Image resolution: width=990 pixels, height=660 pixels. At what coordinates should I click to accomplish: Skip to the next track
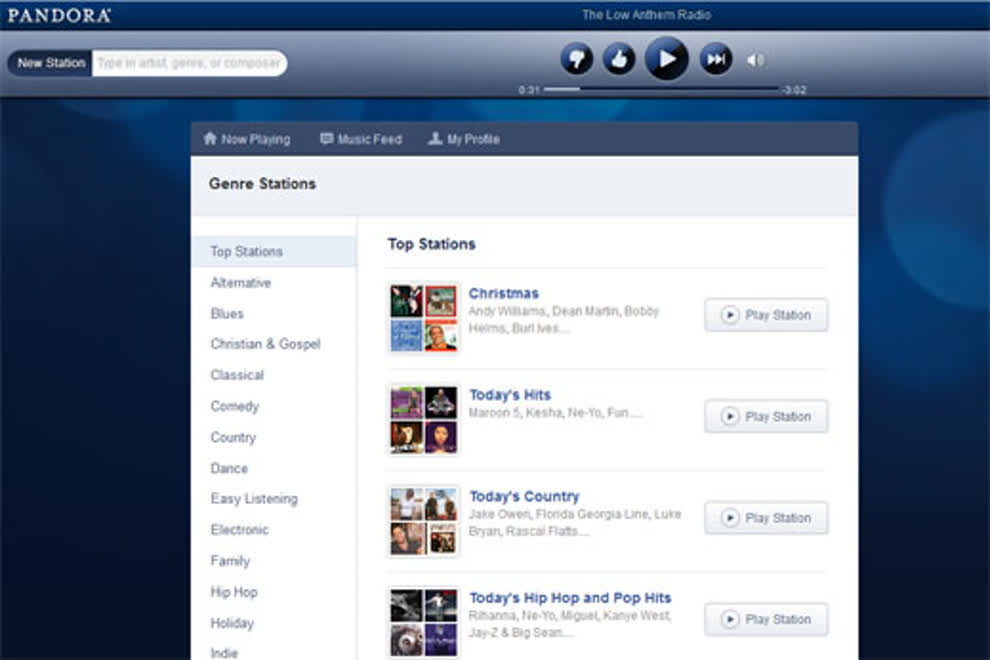(716, 59)
